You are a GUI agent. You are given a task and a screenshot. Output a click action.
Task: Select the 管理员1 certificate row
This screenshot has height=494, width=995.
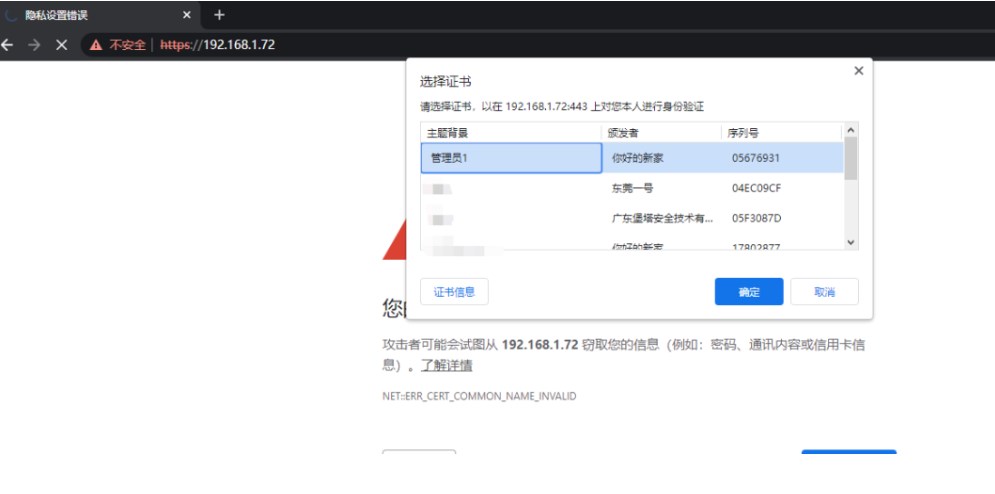coord(511,158)
